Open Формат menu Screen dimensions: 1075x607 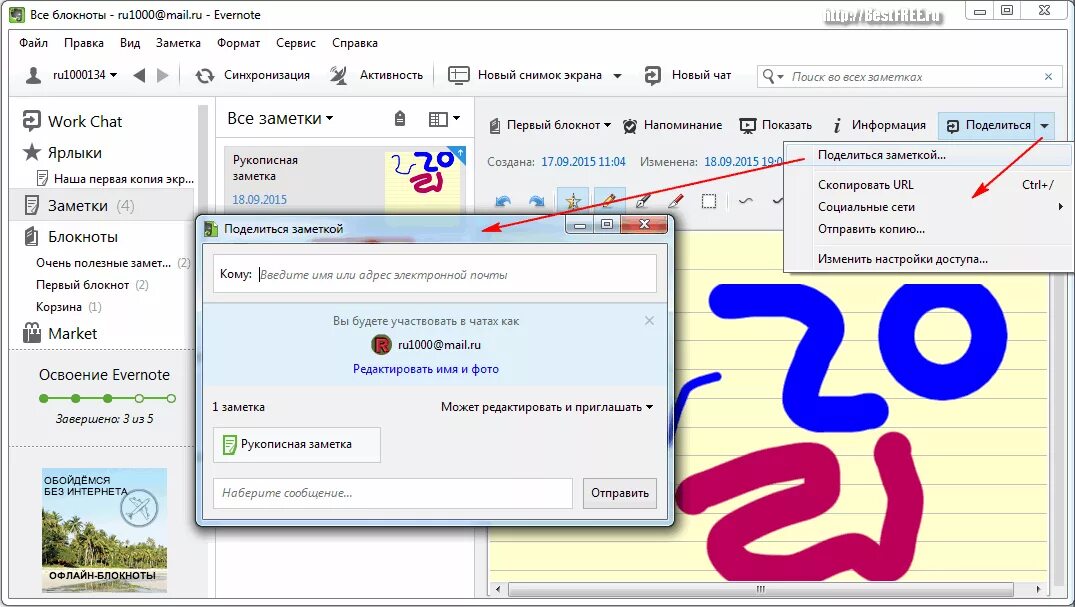pyautogui.click(x=239, y=43)
